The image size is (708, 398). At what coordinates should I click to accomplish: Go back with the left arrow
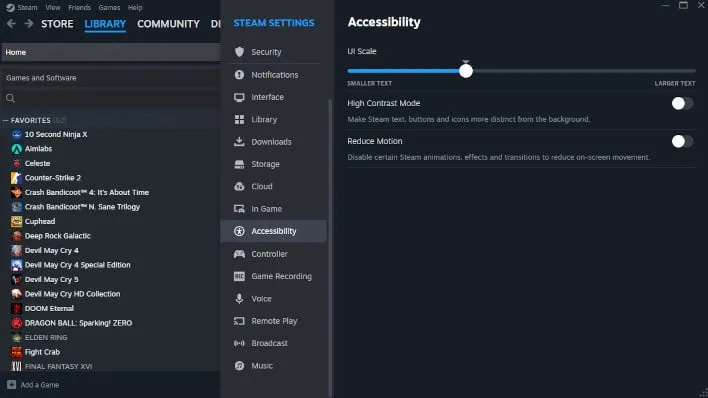pyautogui.click(x=11, y=23)
